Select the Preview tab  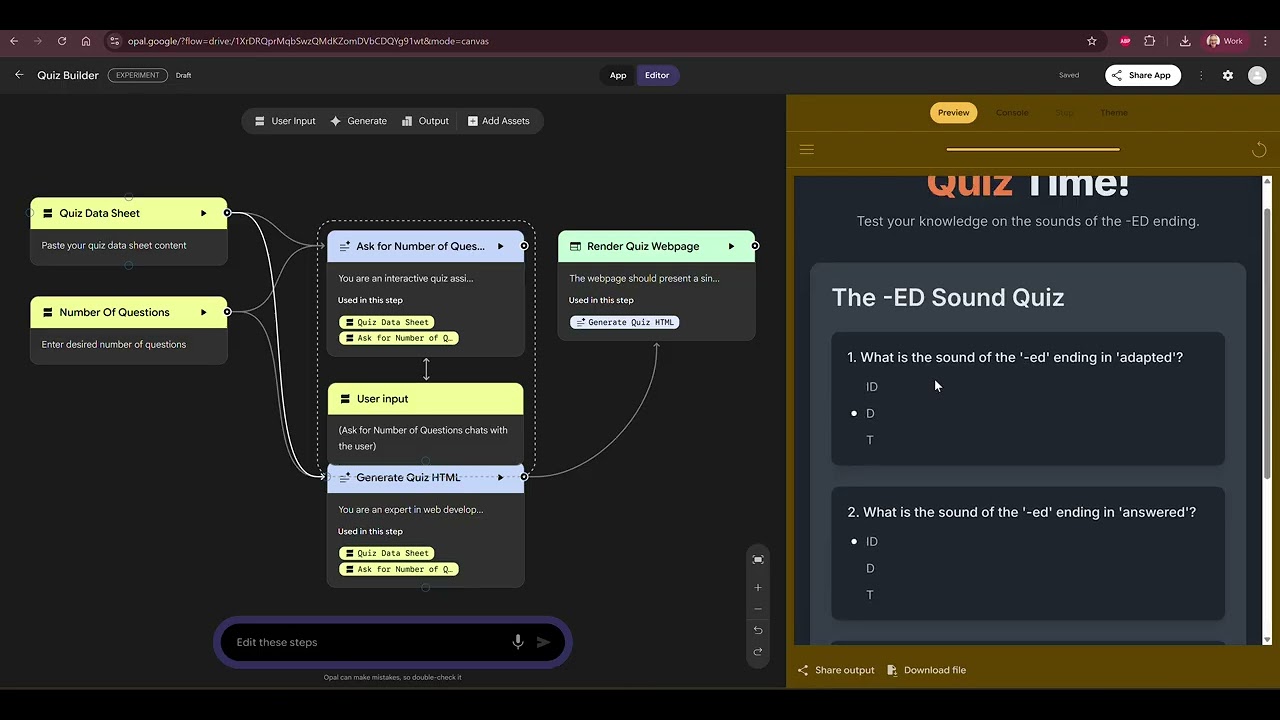953,113
